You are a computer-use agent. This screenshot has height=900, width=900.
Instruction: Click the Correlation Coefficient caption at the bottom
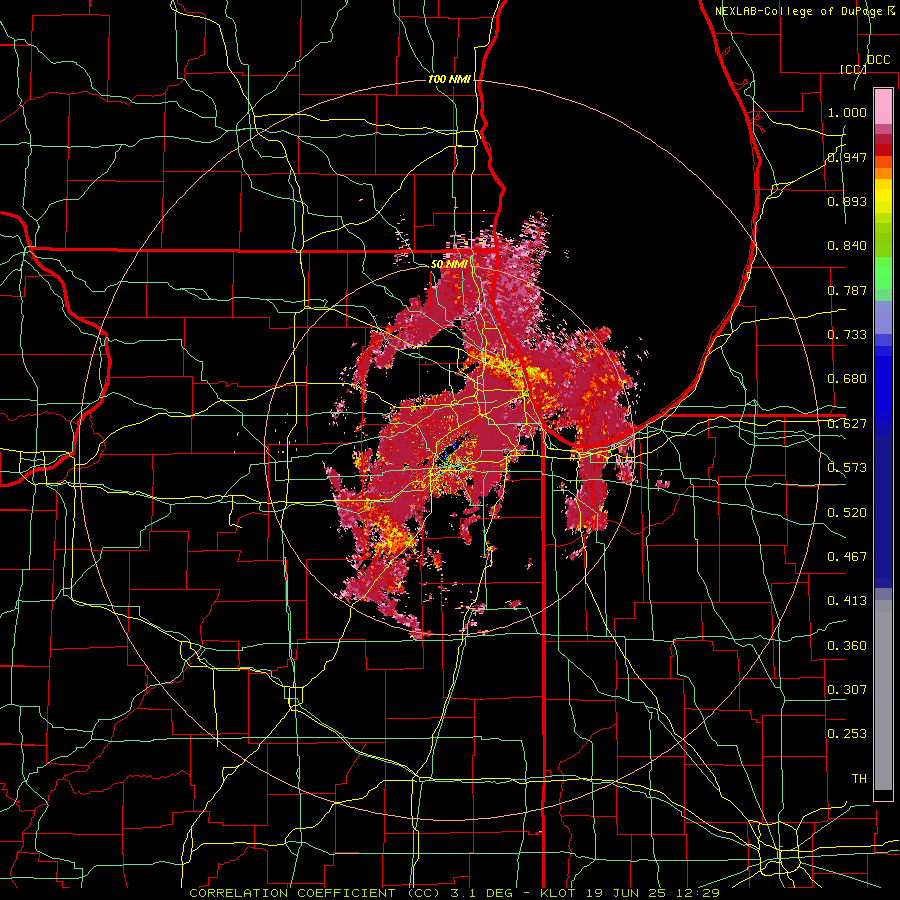(x=454, y=893)
